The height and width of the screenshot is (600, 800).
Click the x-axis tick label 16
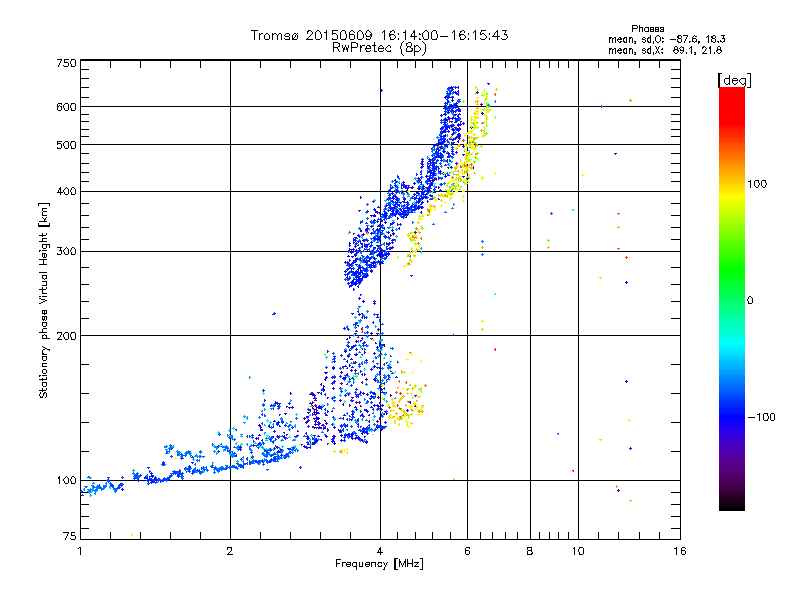pyautogui.click(x=680, y=551)
